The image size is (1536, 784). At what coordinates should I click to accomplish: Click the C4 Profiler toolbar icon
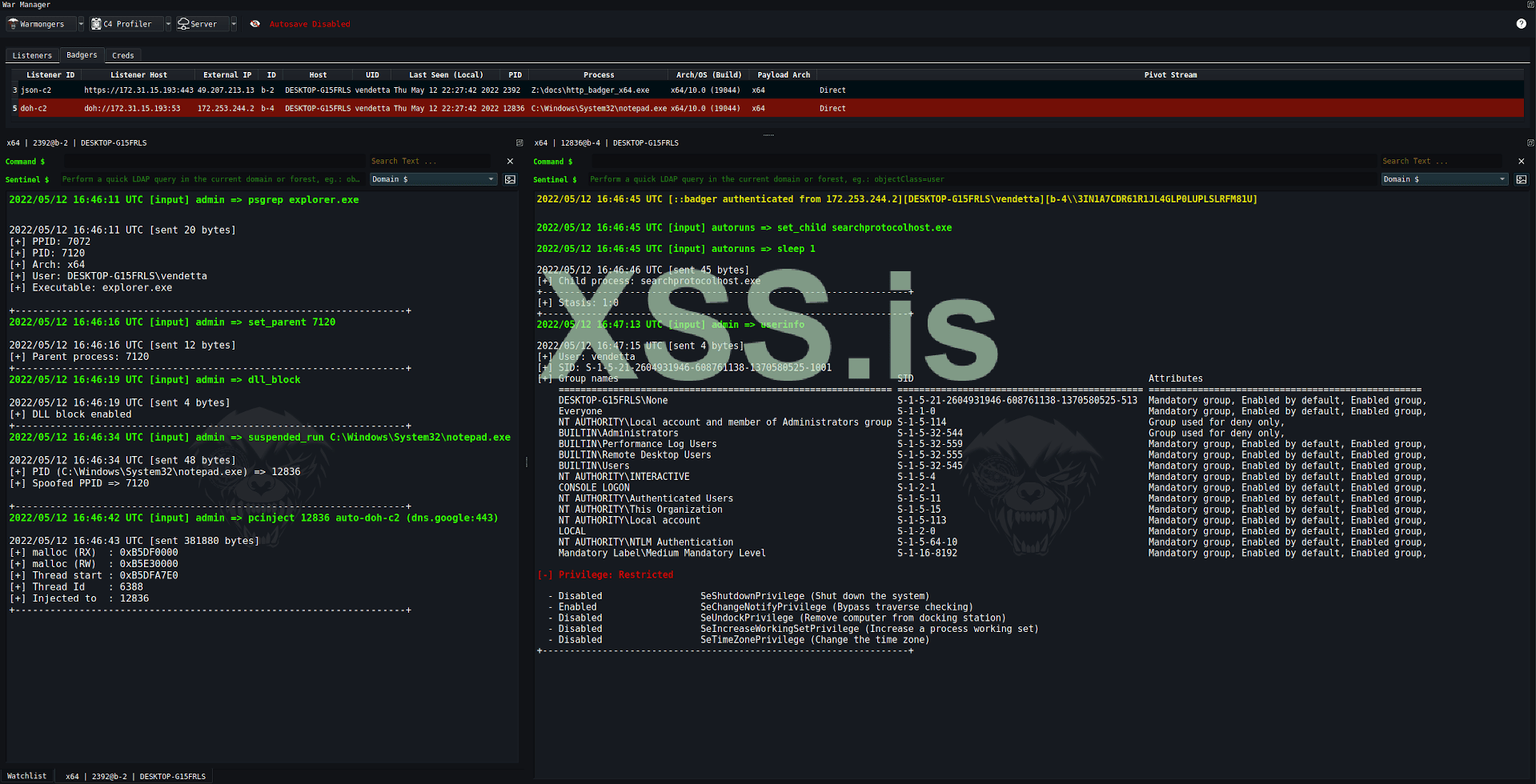96,24
